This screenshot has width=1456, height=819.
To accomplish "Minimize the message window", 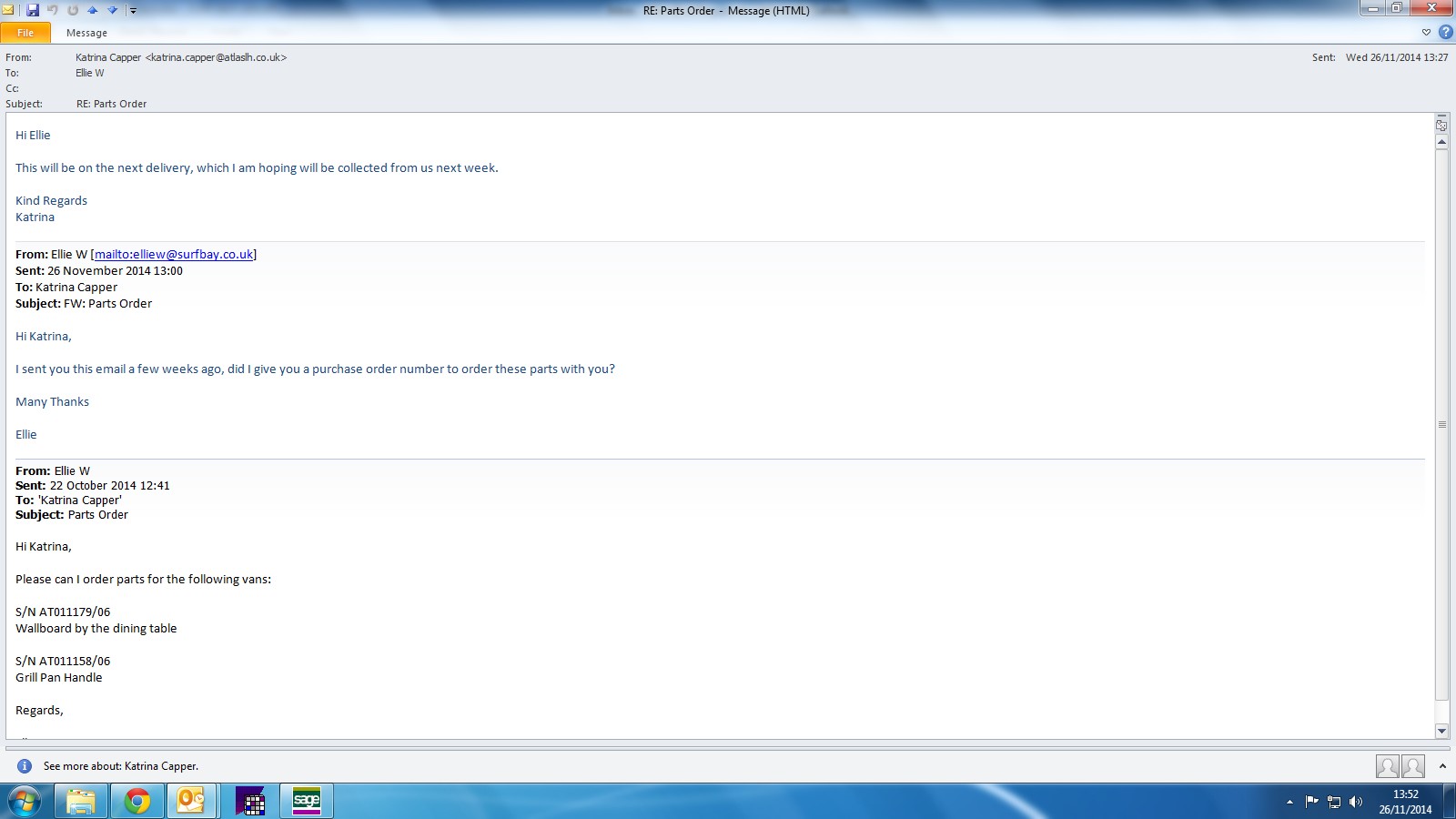I will (x=1373, y=8).
